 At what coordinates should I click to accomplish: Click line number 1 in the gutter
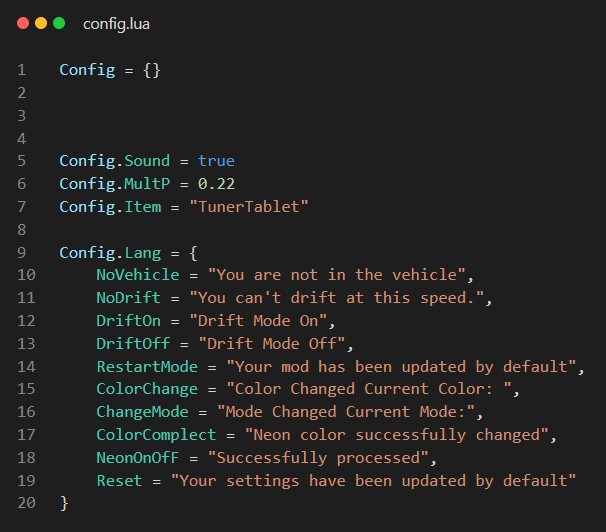tap(21, 70)
